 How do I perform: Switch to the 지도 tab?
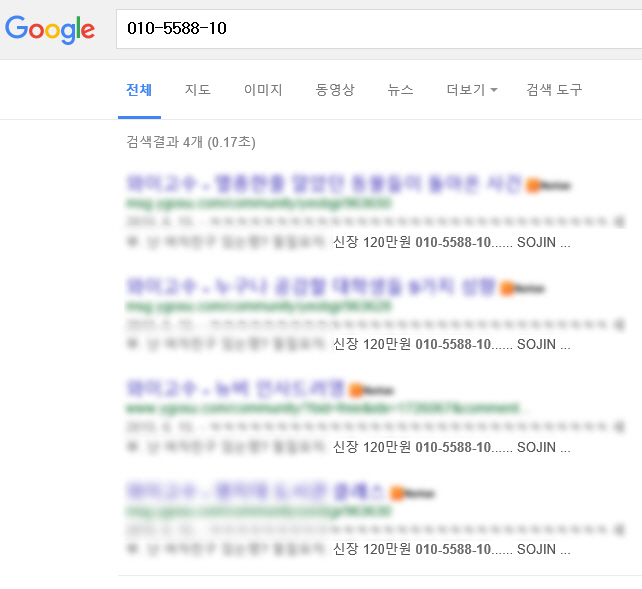(198, 90)
